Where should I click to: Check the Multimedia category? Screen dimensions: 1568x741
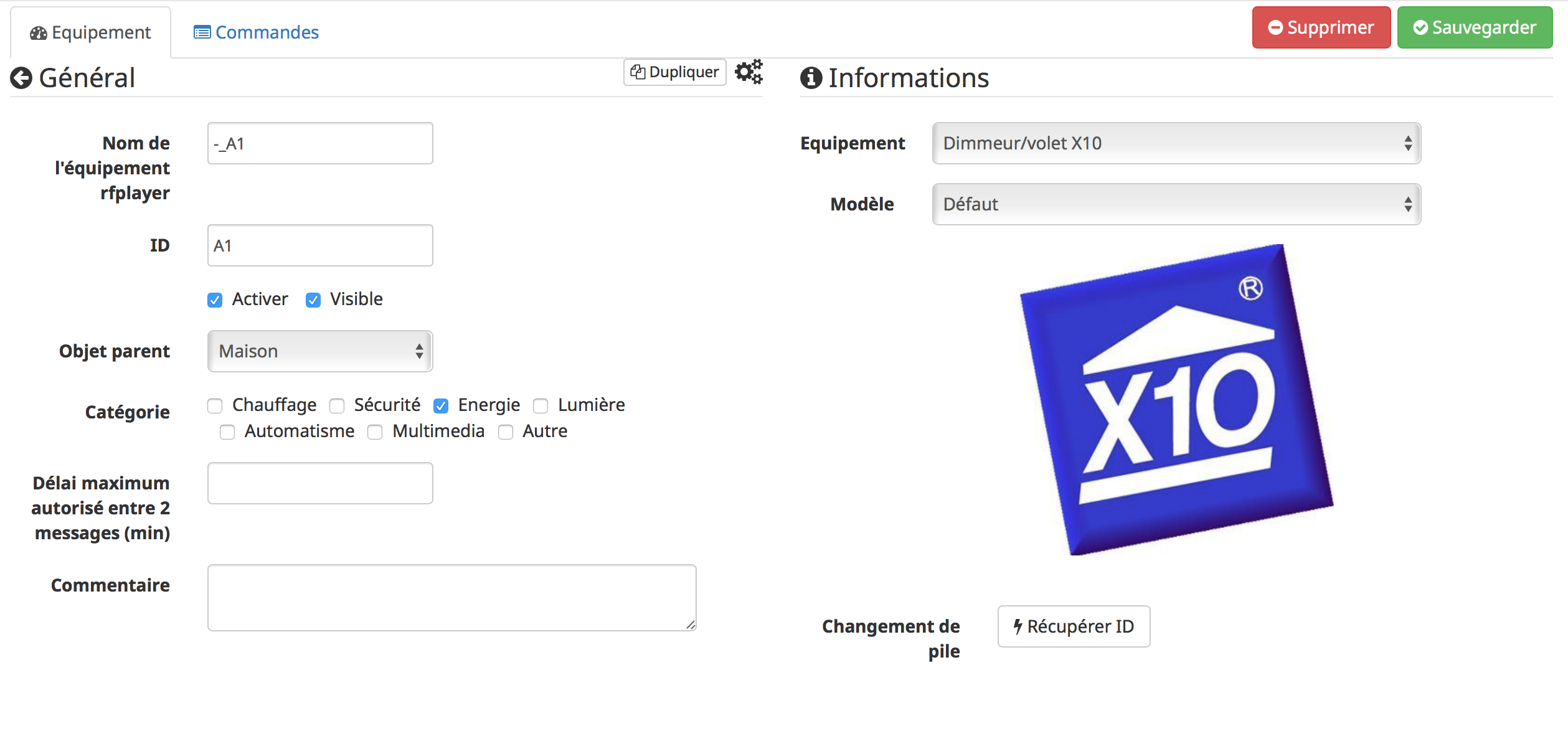coord(375,432)
